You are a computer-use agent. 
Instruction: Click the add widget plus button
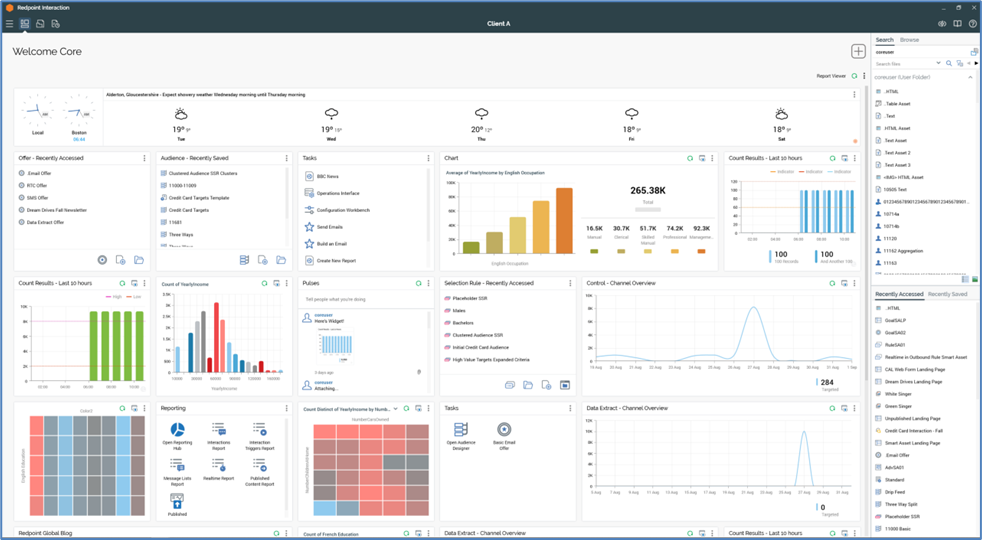point(858,51)
